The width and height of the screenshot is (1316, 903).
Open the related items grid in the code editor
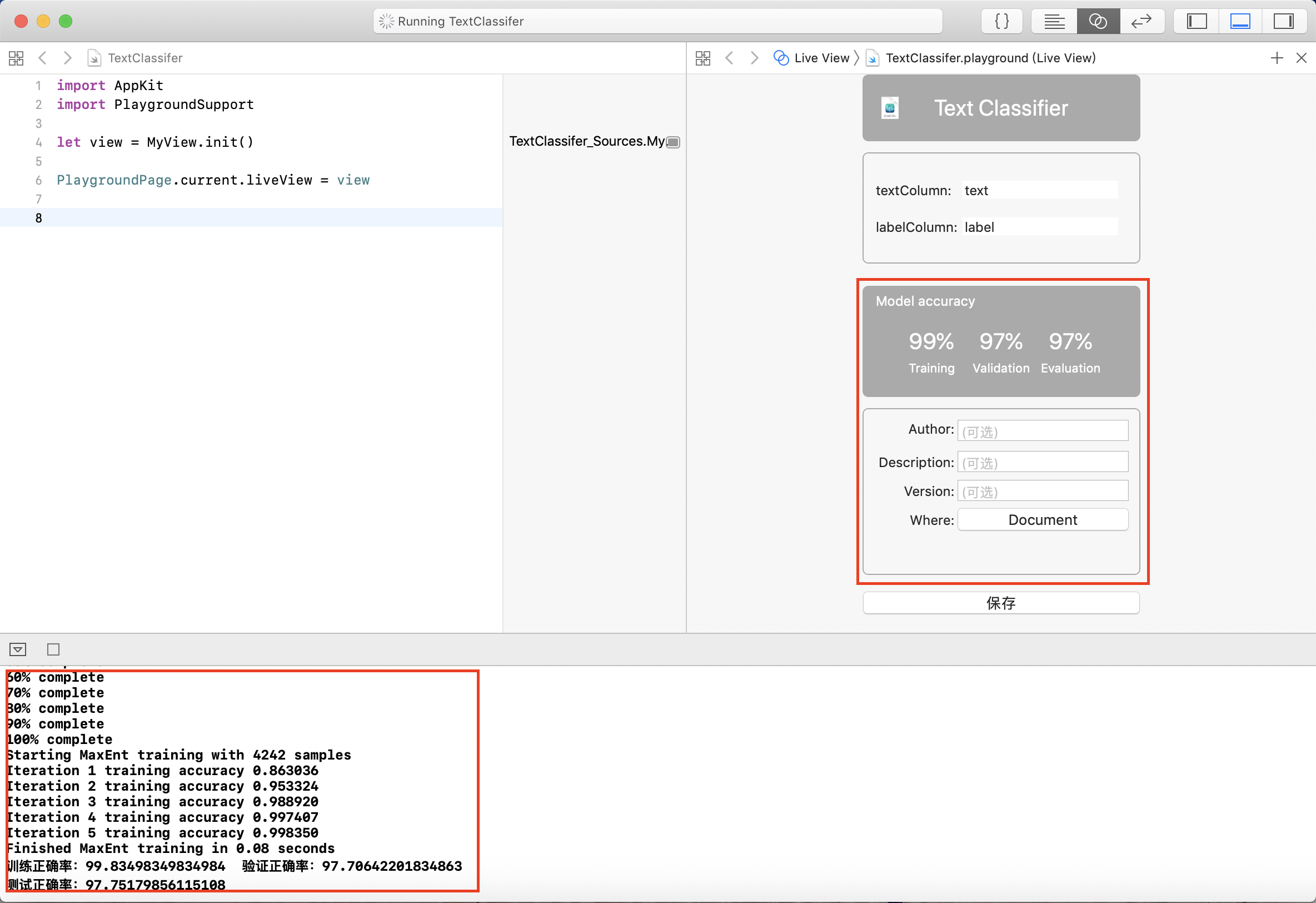tap(16, 58)
